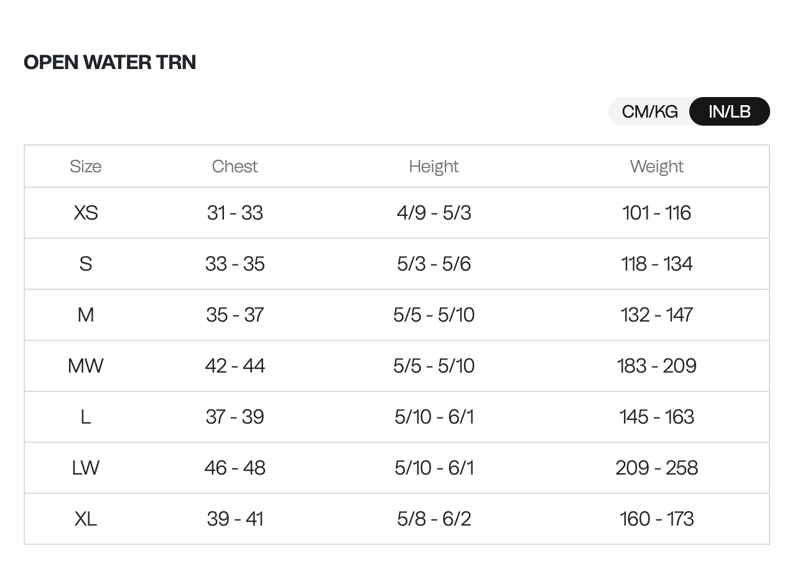Click height value 5/8 - 6/2
The height and width of the screenshot is (571, 800).
click(434, 519)
